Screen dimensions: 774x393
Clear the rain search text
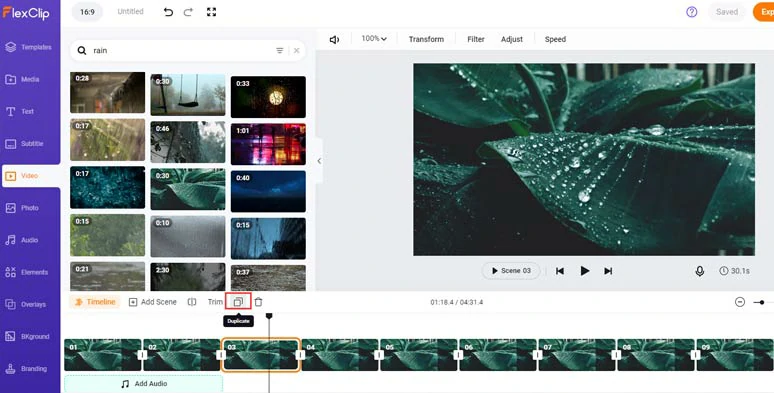[297, 50]
